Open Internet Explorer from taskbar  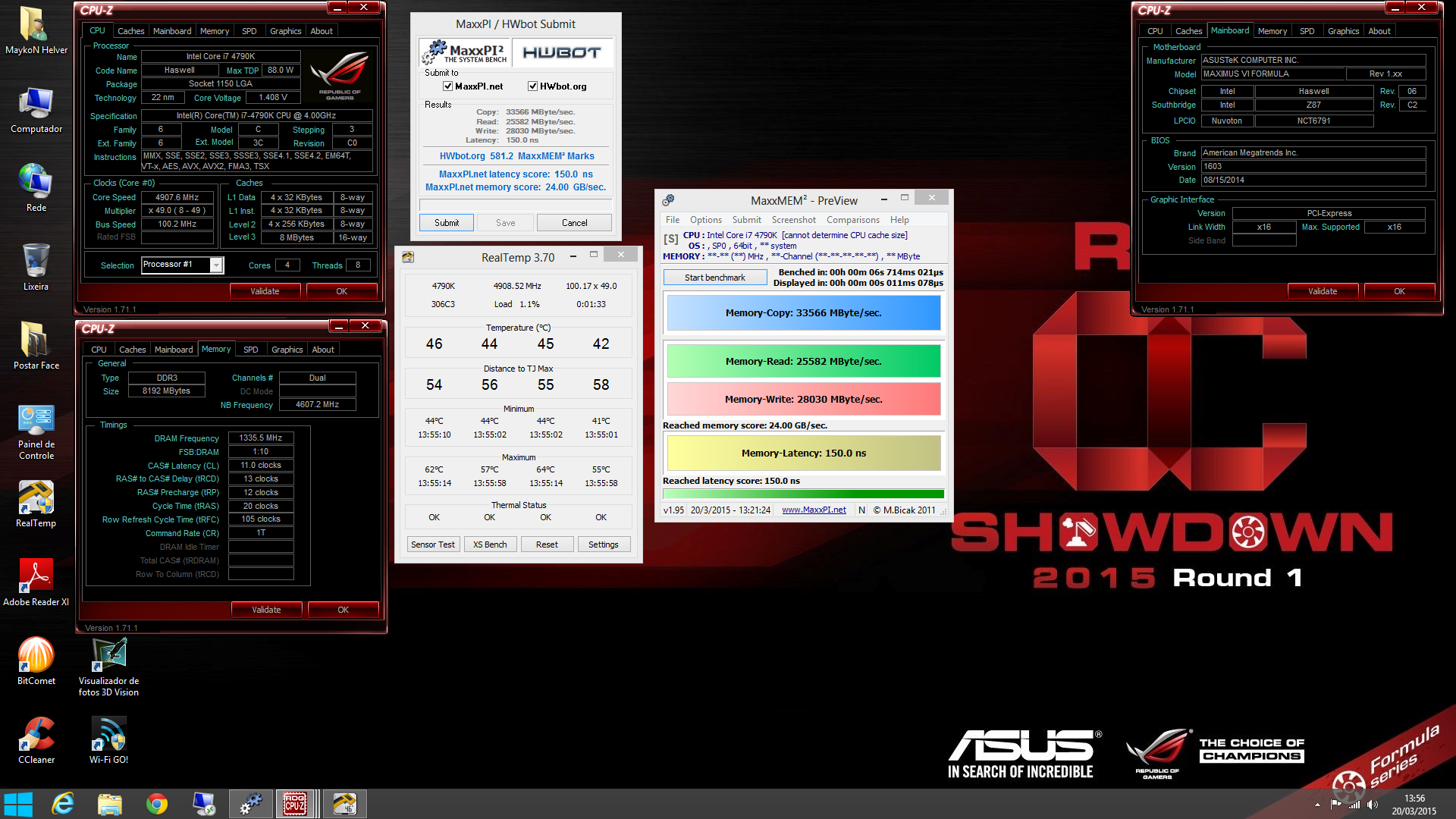click(62, 804)
